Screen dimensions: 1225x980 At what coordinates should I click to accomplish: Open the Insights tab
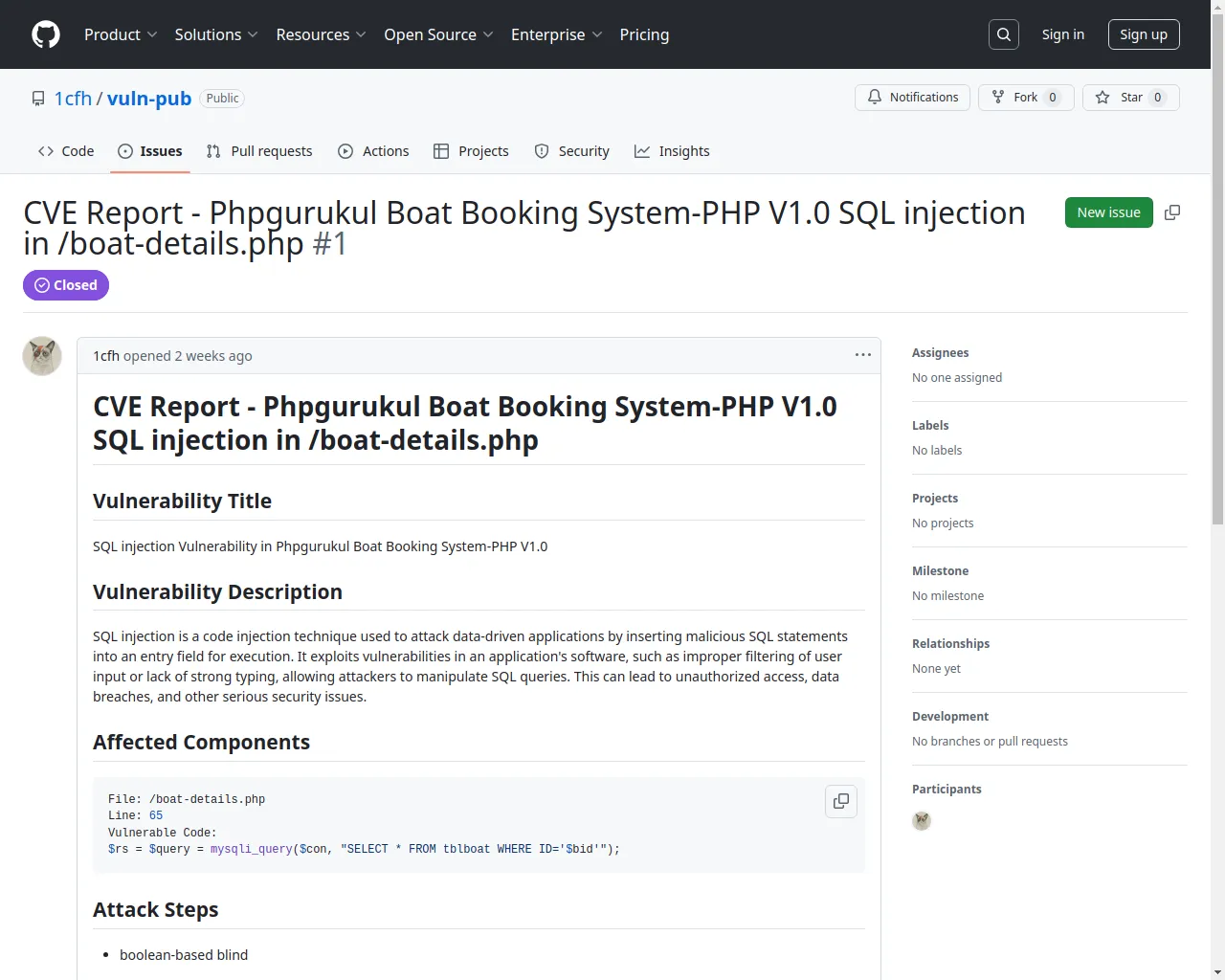672,151
